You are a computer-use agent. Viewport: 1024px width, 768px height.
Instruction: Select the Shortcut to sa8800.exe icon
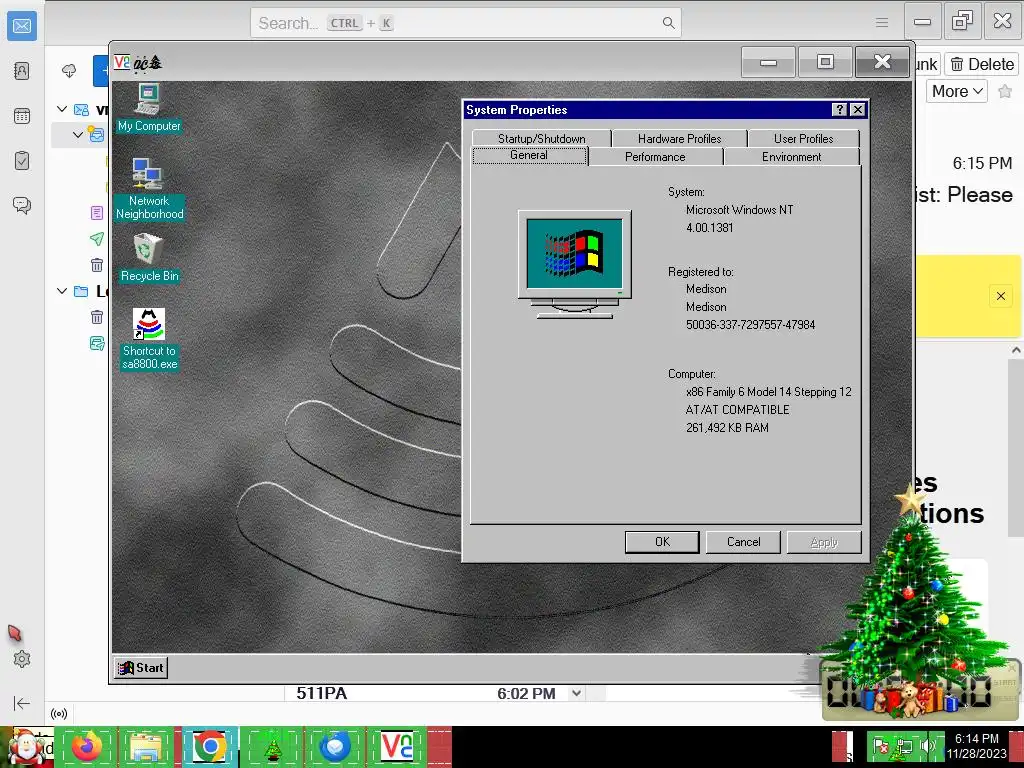click(149, 340)
